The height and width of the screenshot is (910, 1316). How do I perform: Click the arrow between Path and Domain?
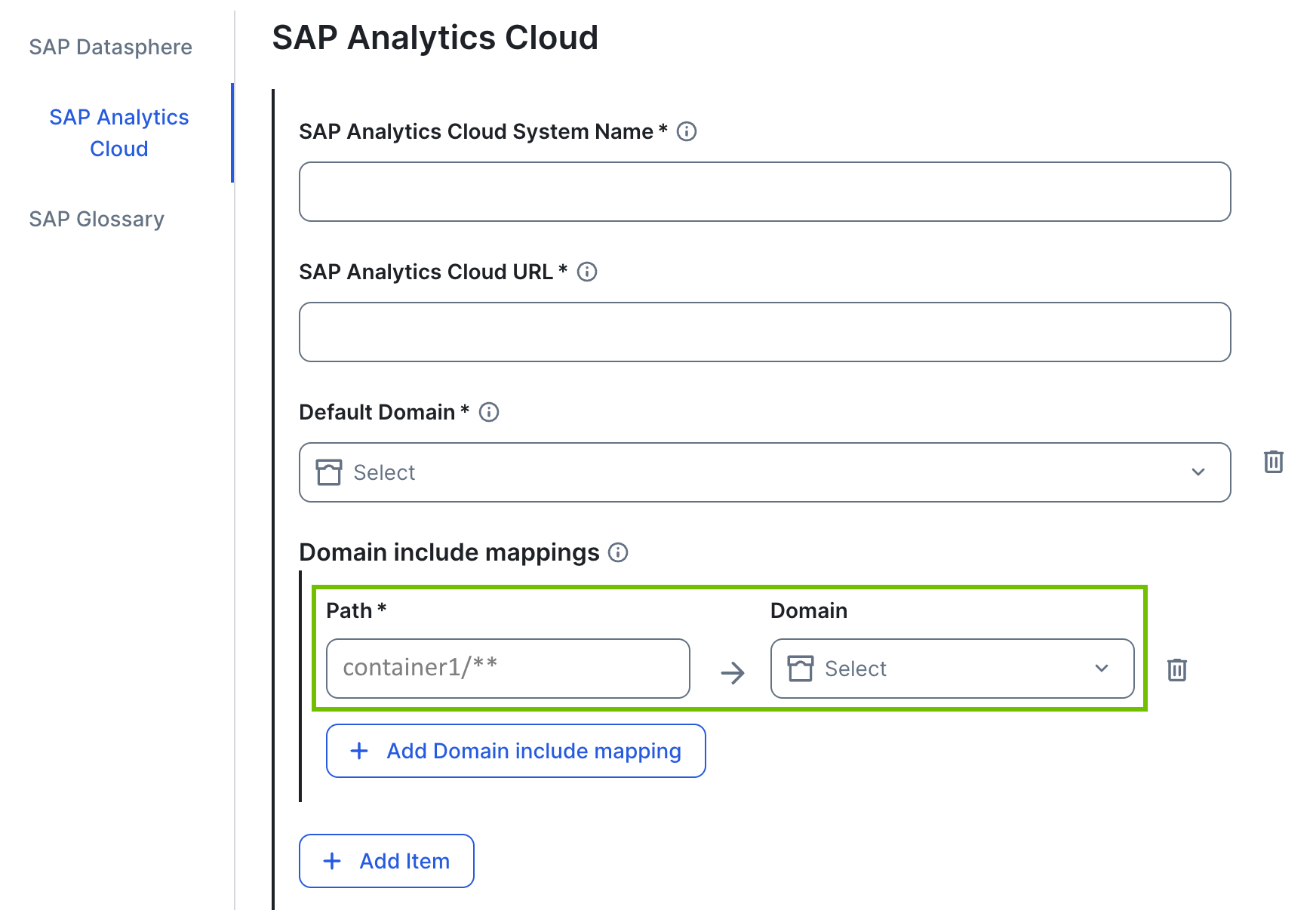pos(732,672)
